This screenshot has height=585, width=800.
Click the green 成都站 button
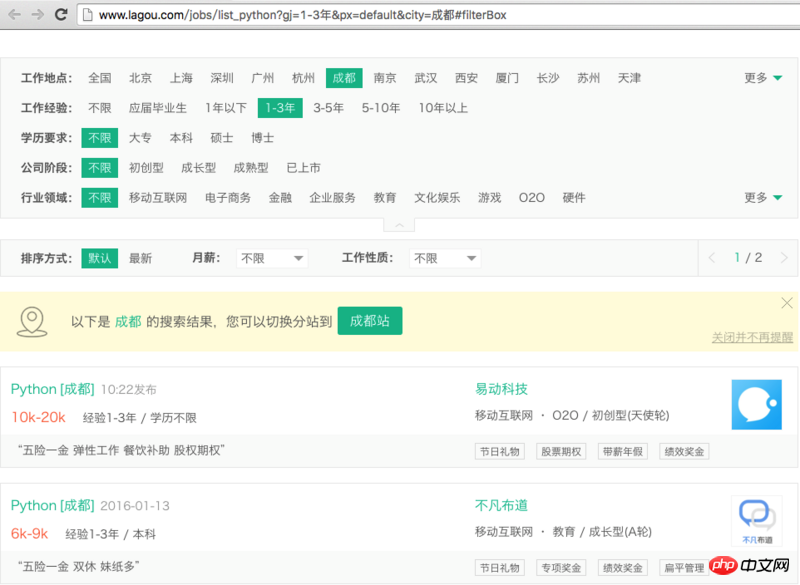click(x=370, y=321)
